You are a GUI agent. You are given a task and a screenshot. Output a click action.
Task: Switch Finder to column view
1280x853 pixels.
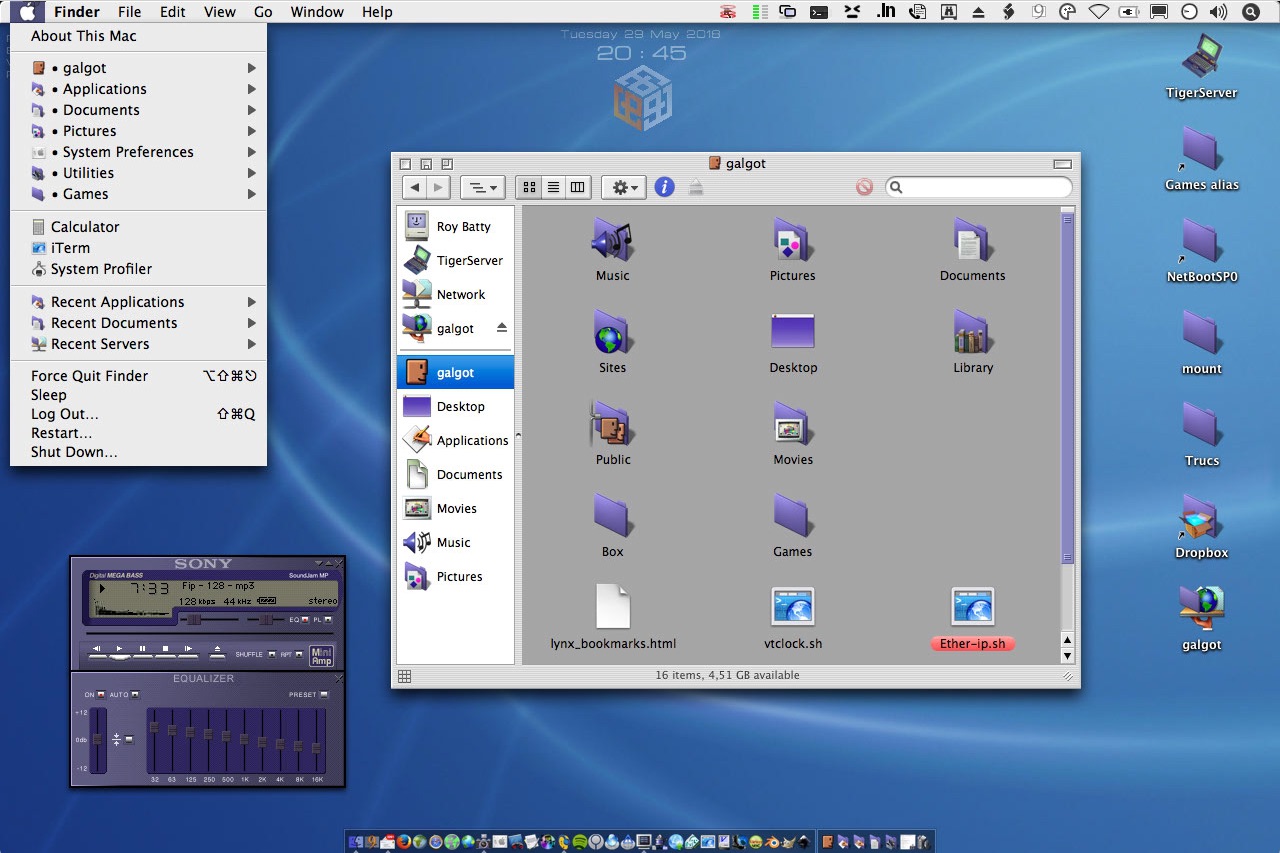[577, 187]
